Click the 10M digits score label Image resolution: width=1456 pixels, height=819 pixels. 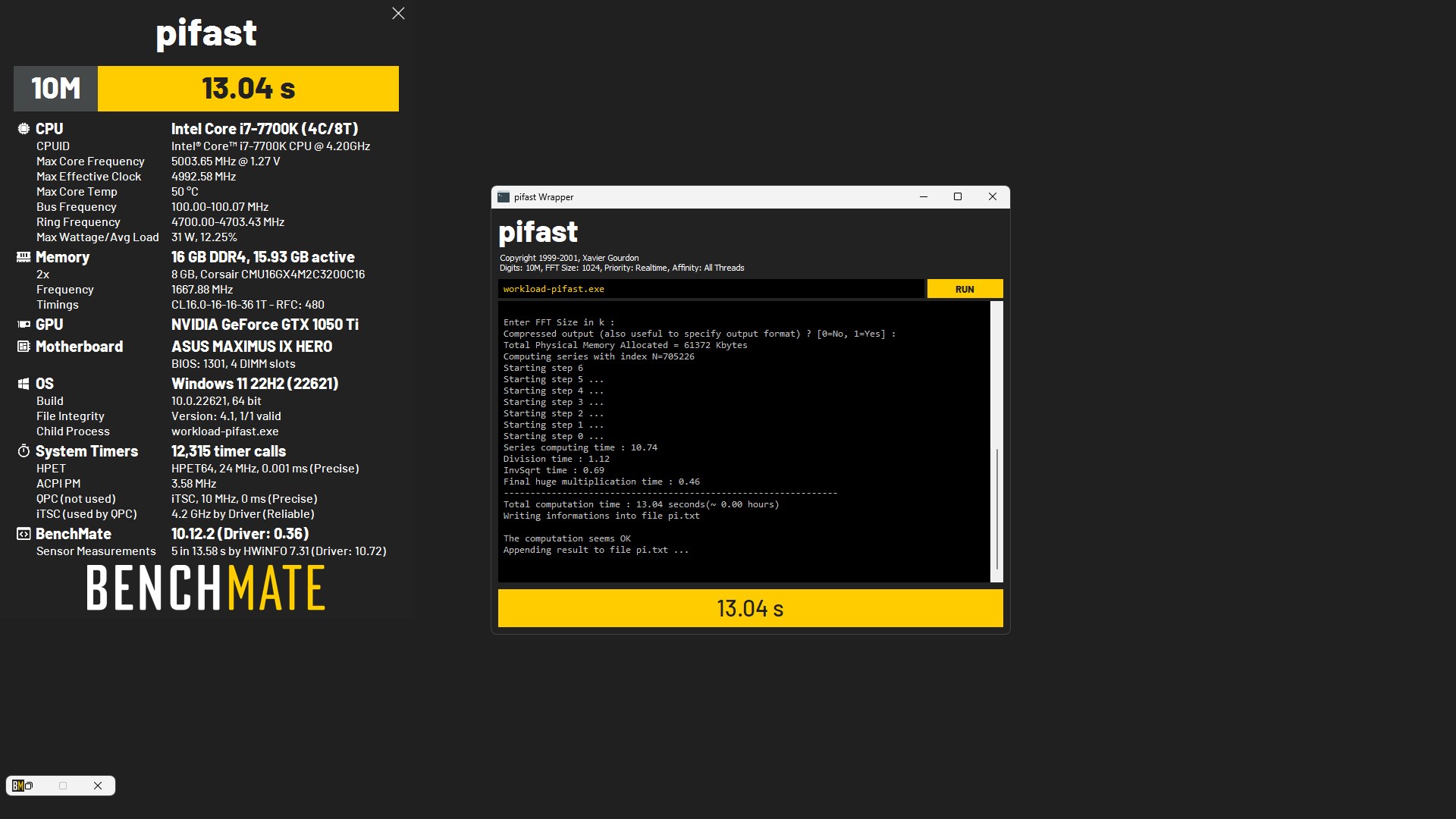[x=56, y=89]
